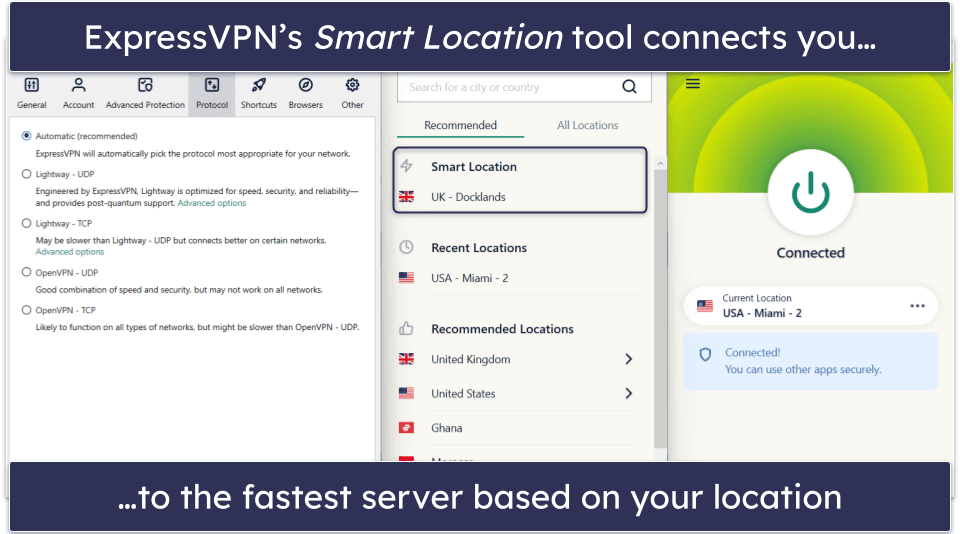Select Lightway - UDP protocol
Viewport: 960px width, 534px height.
click(26, 174)
